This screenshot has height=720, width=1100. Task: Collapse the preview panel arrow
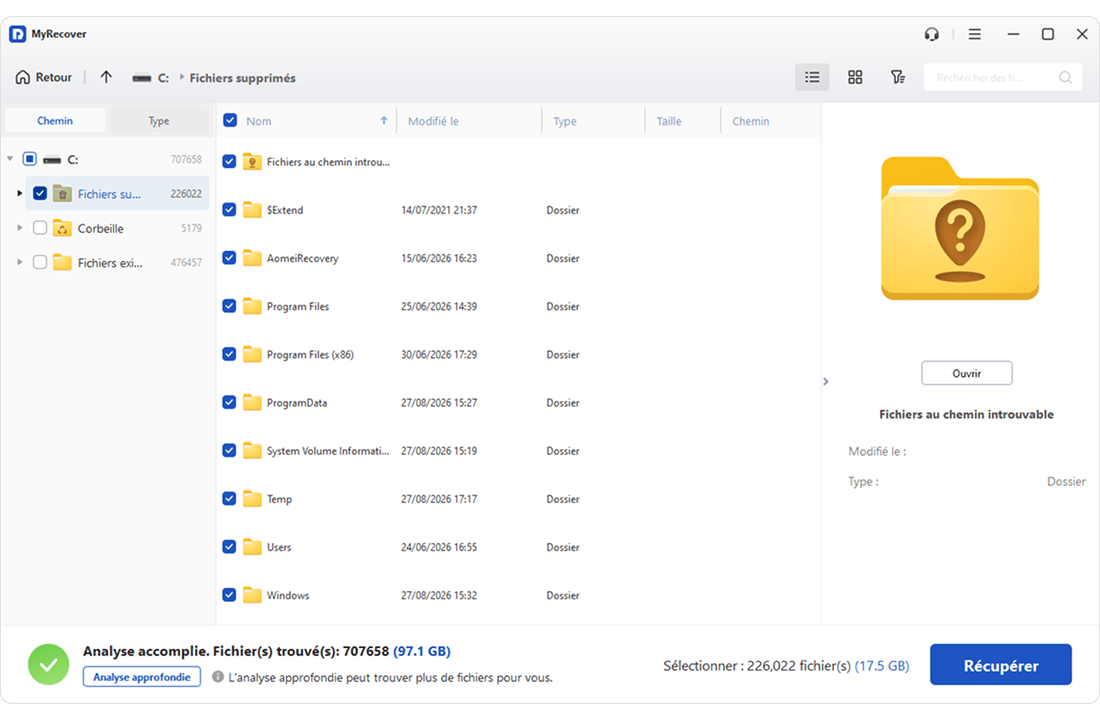(826, 381)
